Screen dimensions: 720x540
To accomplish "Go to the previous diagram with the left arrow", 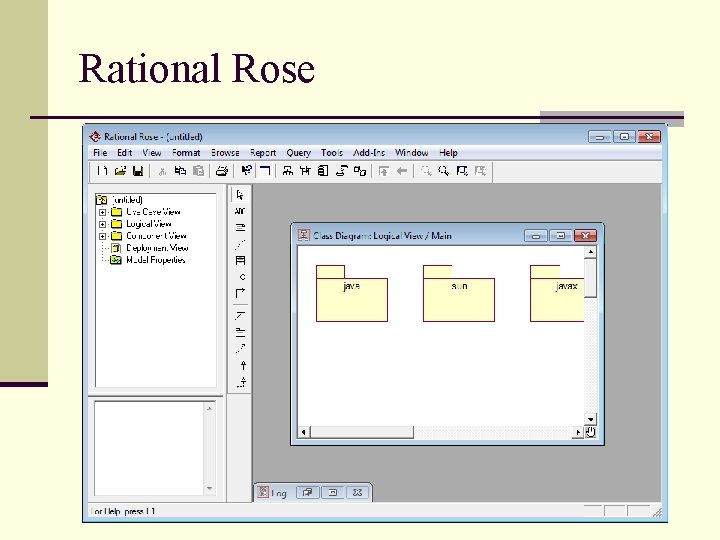I will pyautogui.click(x=402, y=171).
